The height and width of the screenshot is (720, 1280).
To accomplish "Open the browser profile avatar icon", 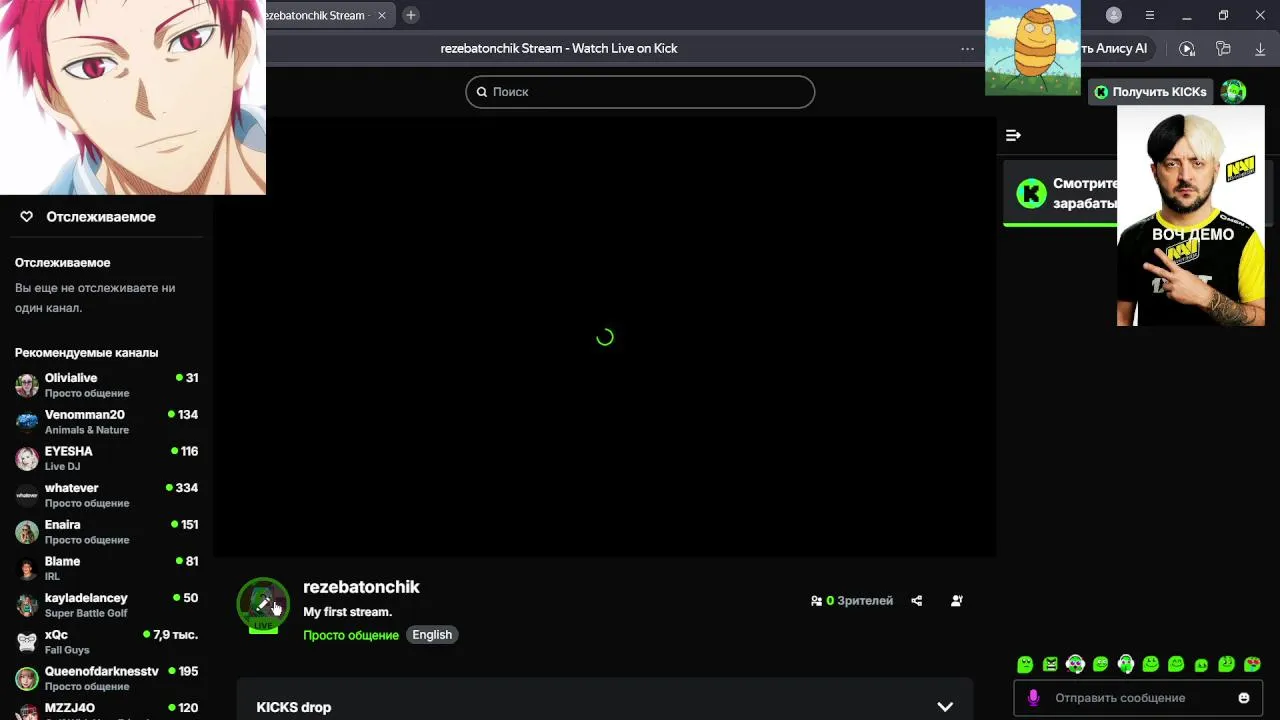I will [x=1114, y=15].
